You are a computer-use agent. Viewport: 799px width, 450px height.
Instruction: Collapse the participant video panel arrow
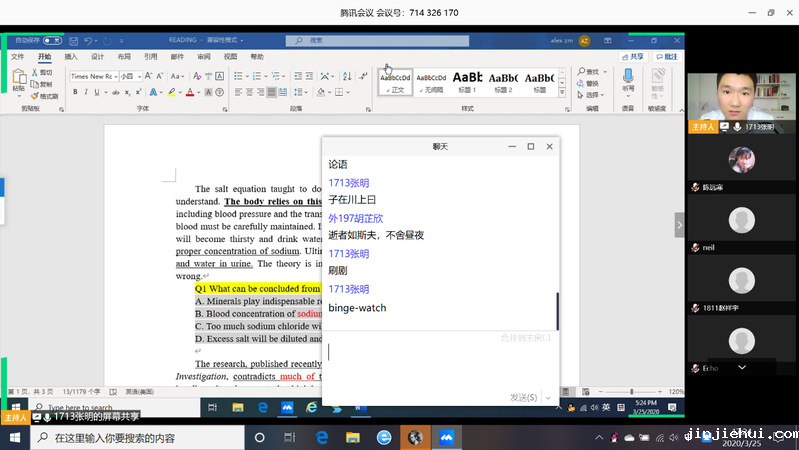[x=679, y=225]
